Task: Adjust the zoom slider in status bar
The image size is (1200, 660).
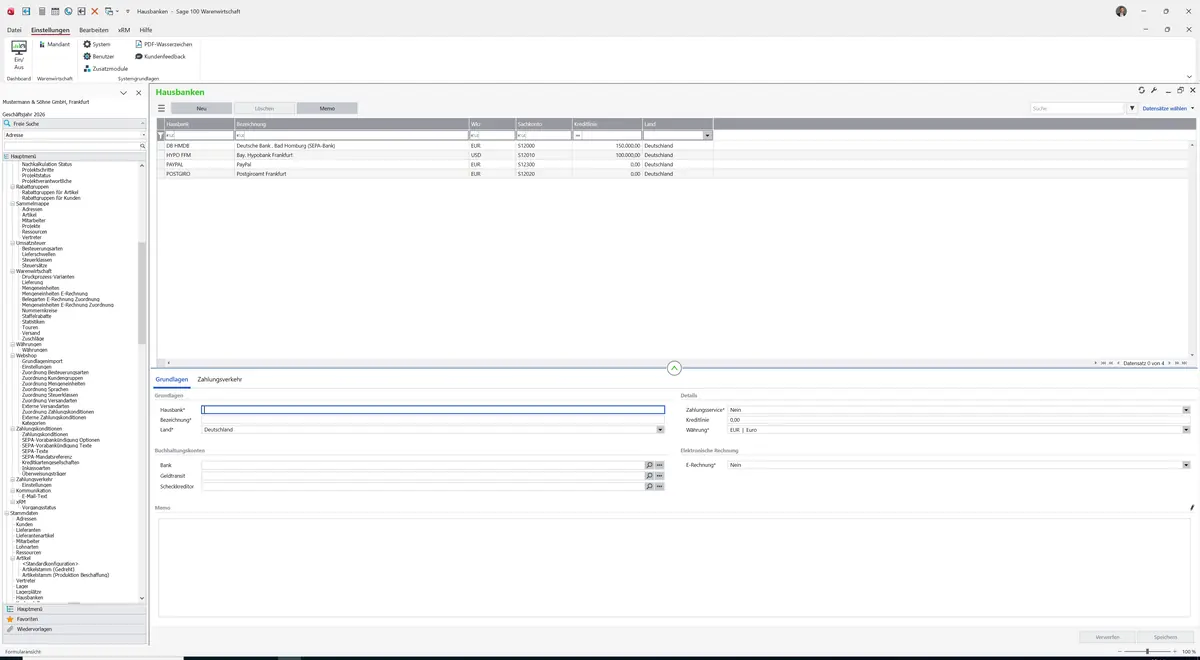Action: click(1147, 651)
